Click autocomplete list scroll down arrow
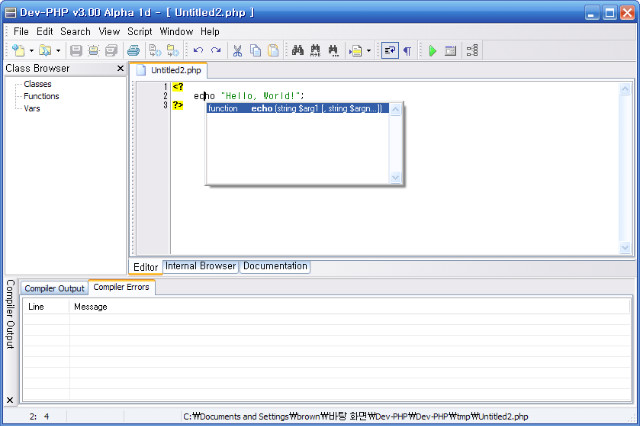Viewport: 640px width, 426px height. (395, 178)
